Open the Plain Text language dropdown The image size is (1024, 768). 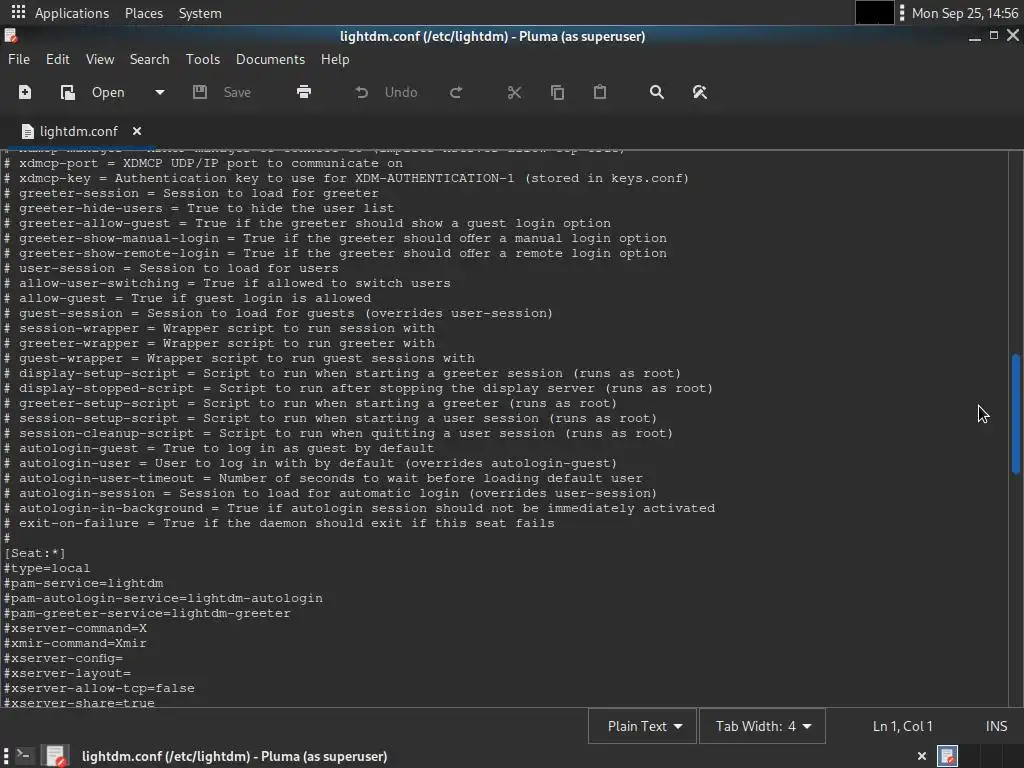pyautogui.click(x=643, y=726)
